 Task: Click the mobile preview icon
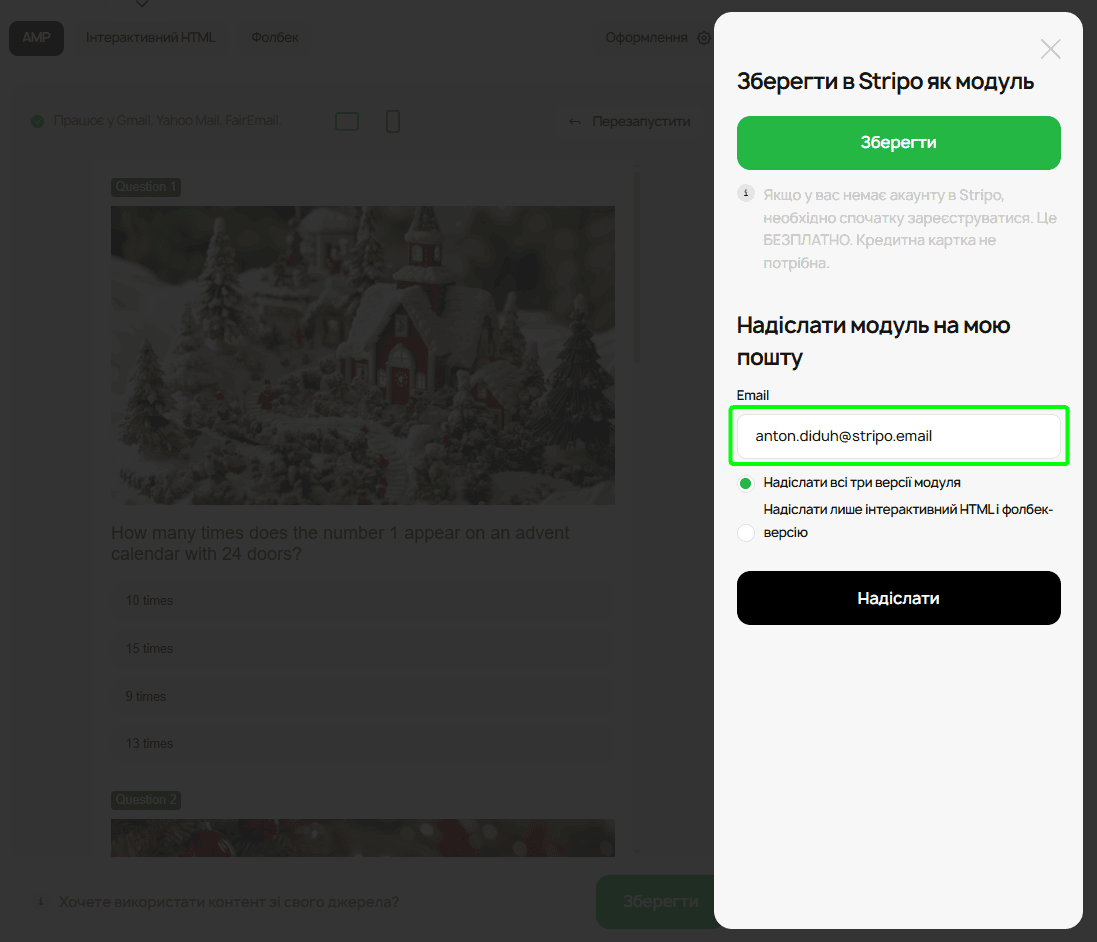click(393, 121)
